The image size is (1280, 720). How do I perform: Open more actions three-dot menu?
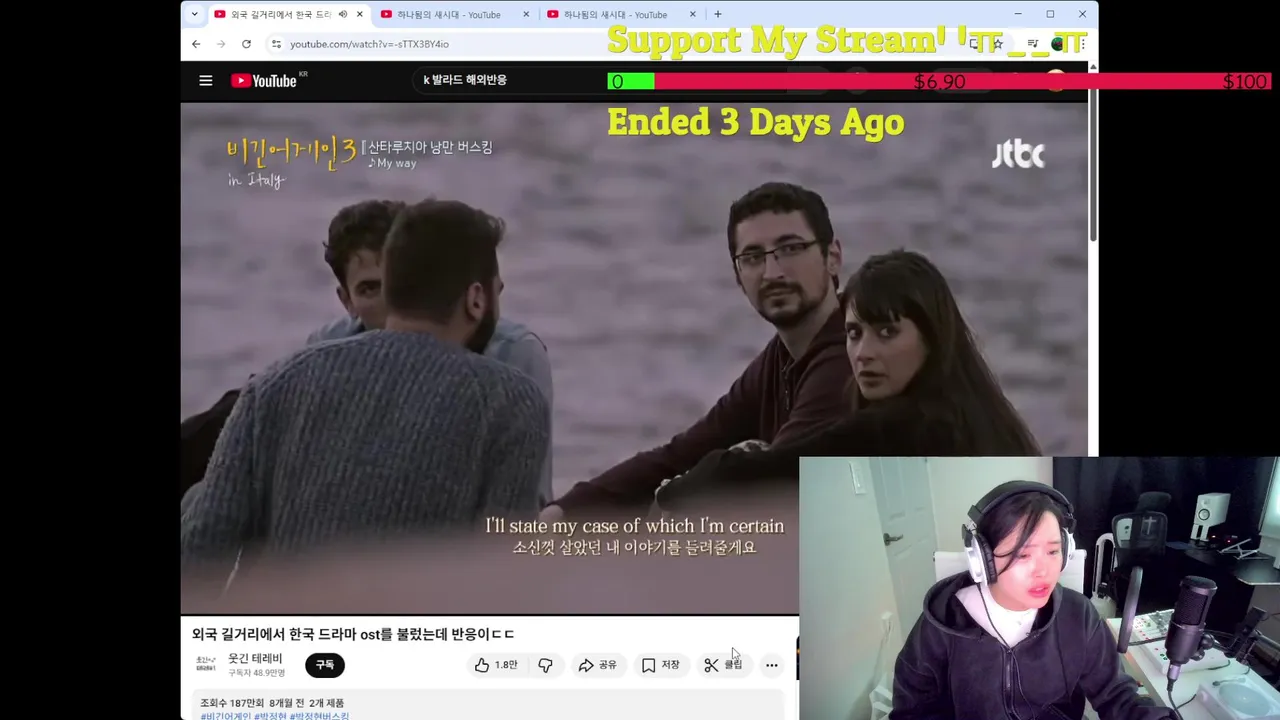pos(771,665)
